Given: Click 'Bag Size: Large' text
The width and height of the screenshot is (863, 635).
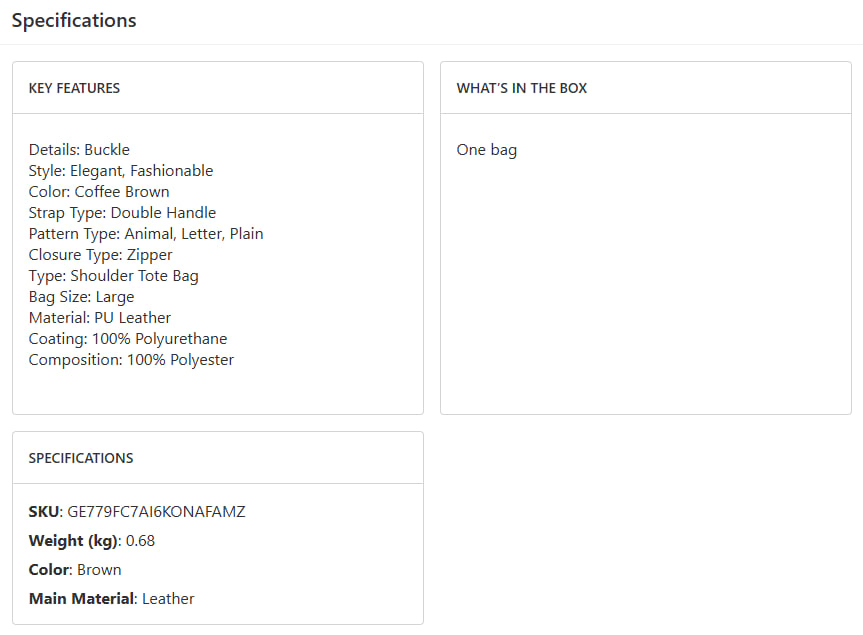Looking at the screenshot, I should tap(81, 297).
